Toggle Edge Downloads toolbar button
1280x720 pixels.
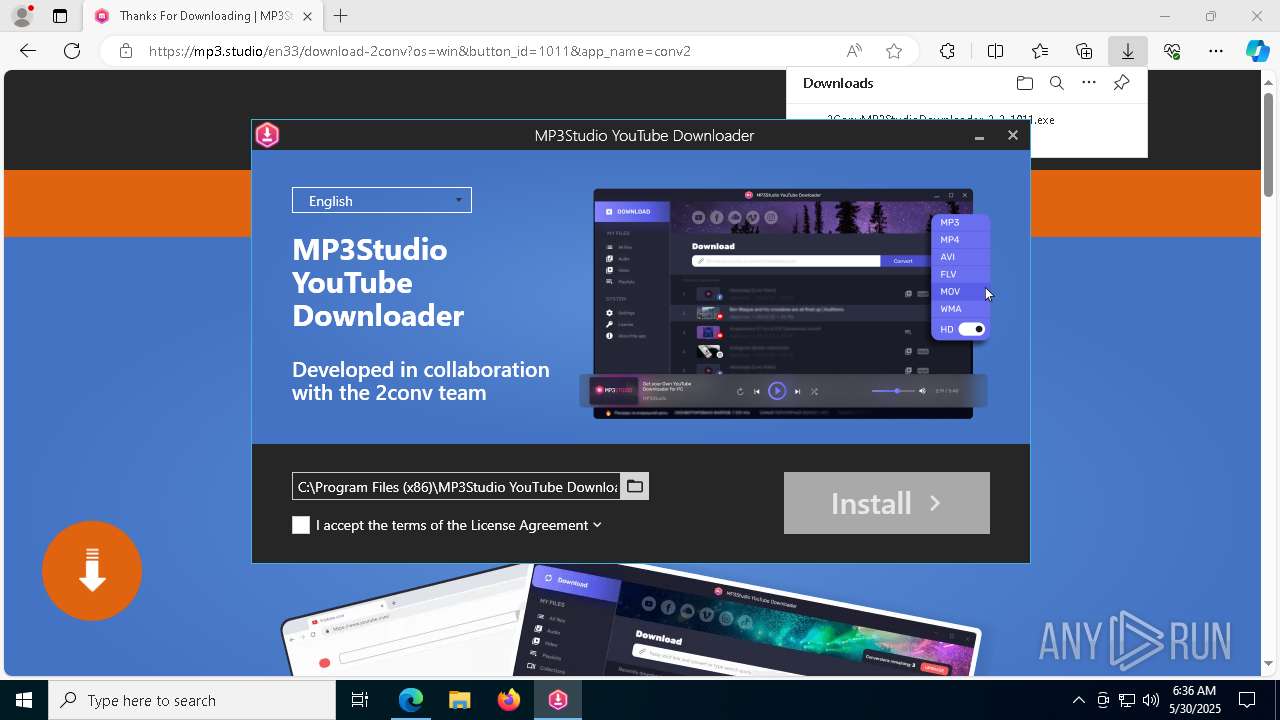[x=1128, y=51]
